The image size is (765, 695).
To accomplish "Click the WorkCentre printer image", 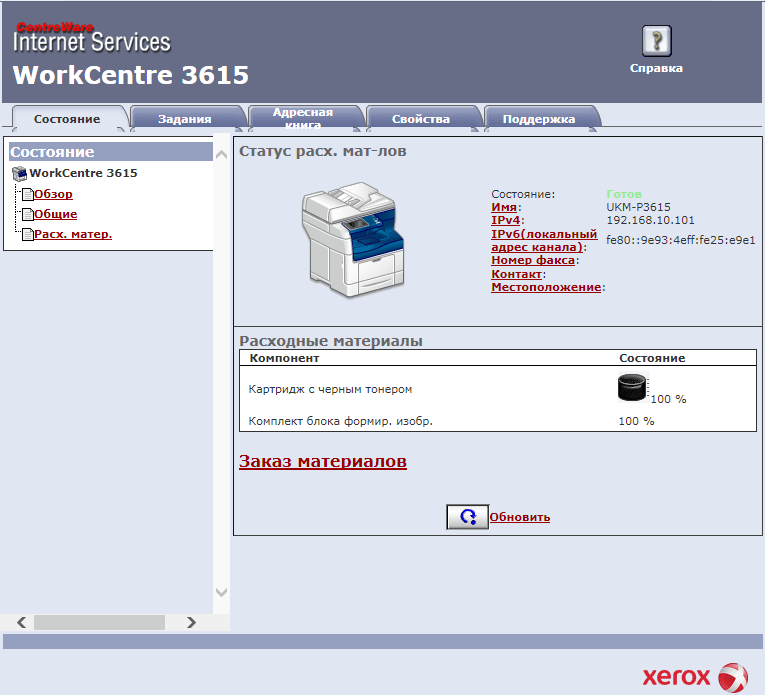I will (353, 239).
